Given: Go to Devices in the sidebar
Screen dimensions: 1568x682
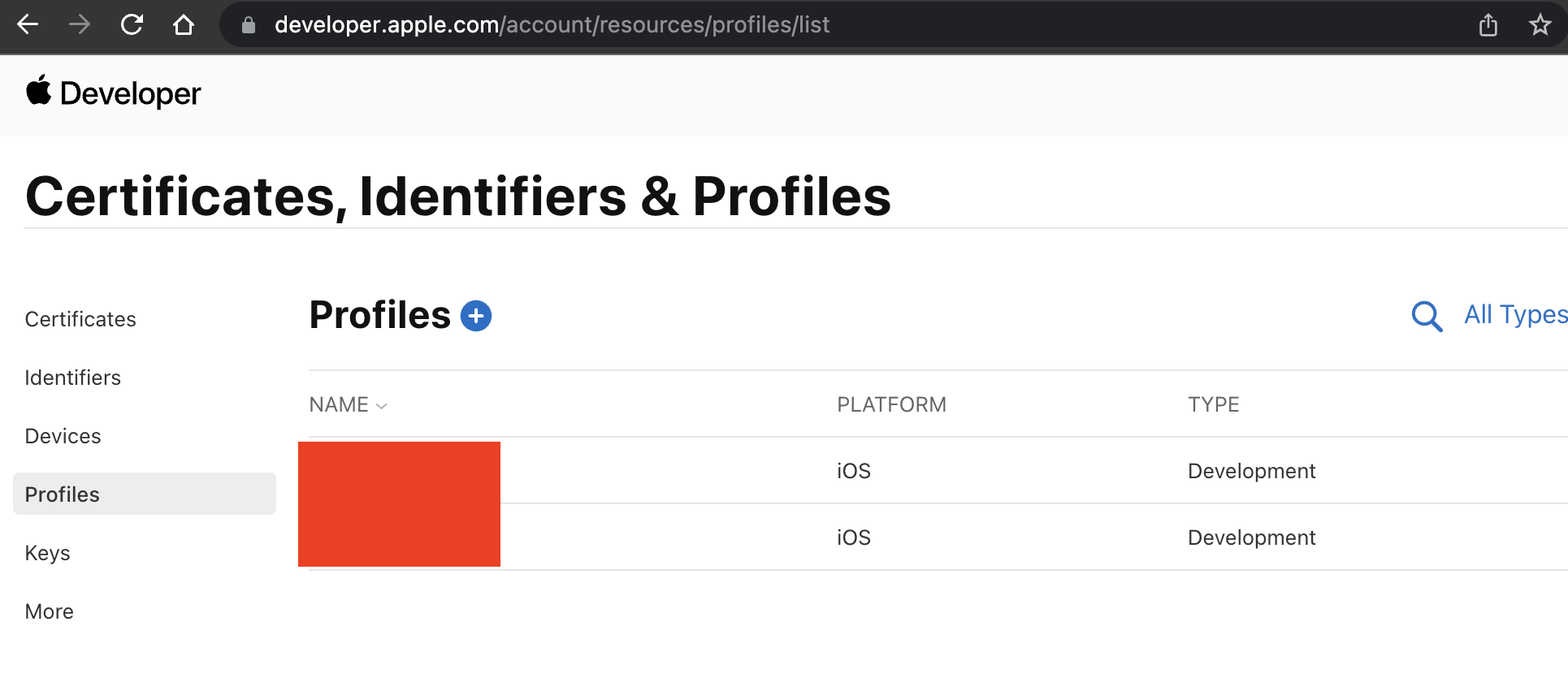Looking at the screenshot, I should click(x=63, y=436).
